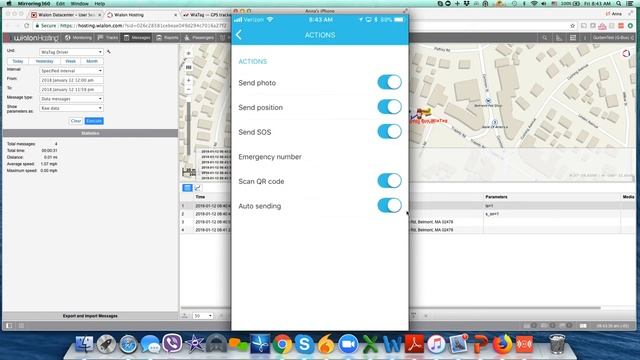The image size is (640, 360).
Task: Open the Reports tab in Wialon
Action: tap(167, 38)
